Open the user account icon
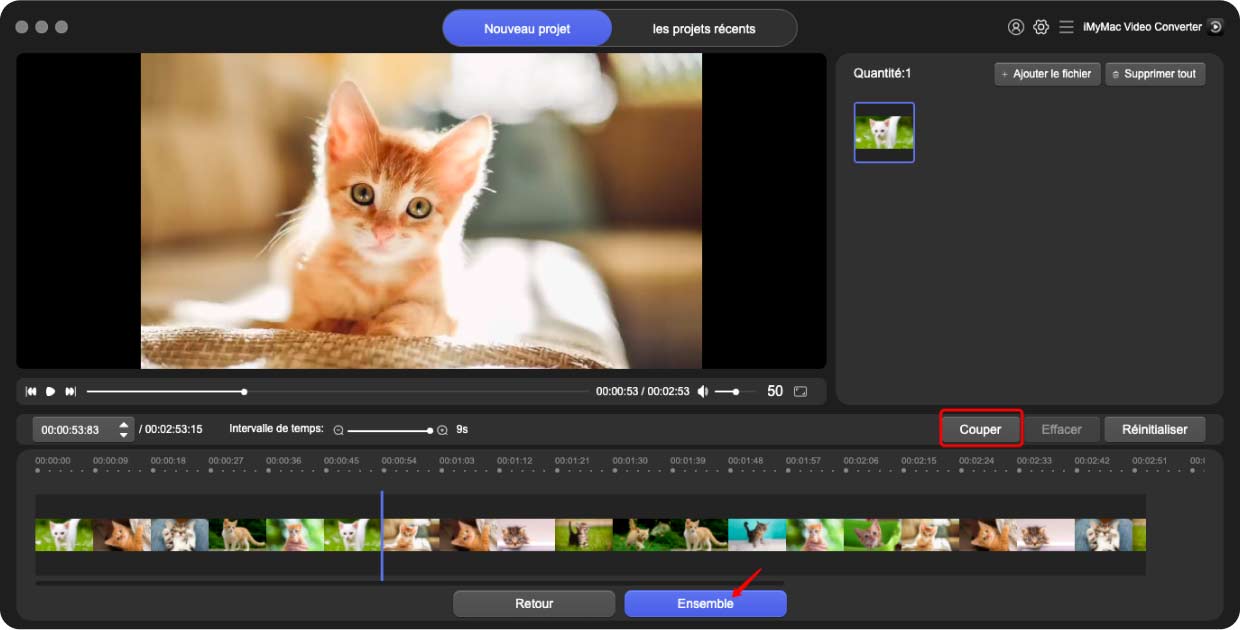 1016,27
